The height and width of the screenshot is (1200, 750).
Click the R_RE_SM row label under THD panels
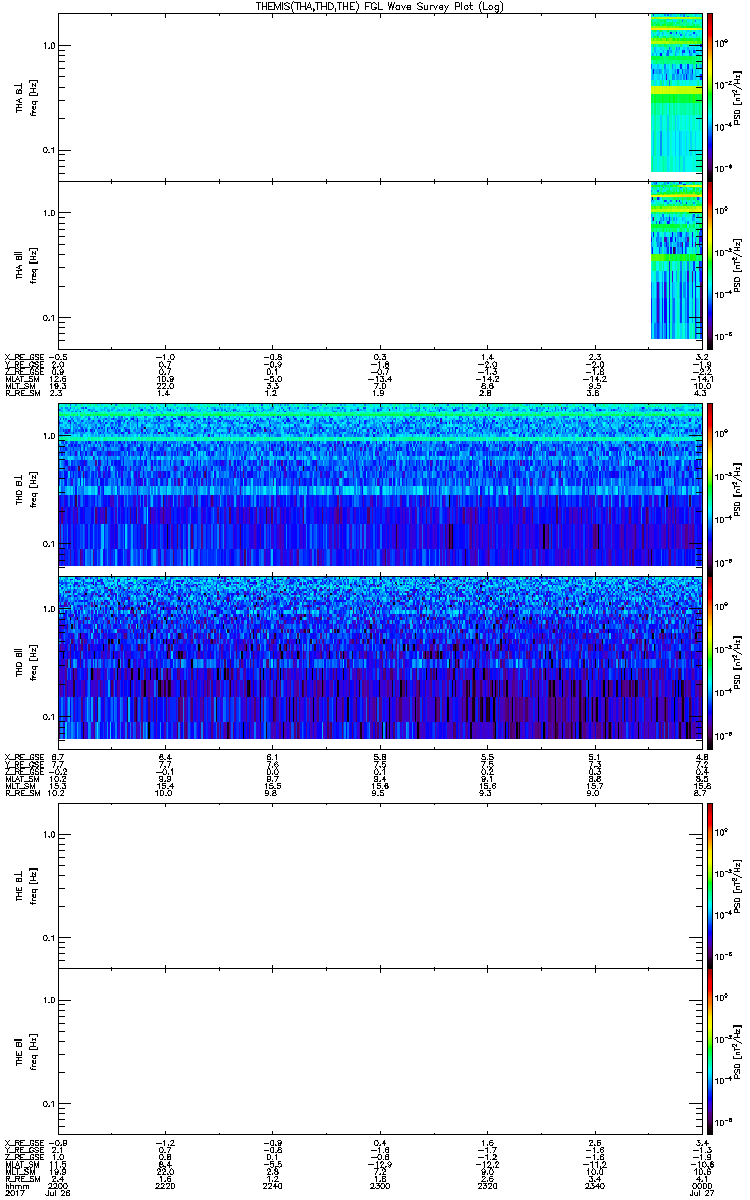point(21,794)
